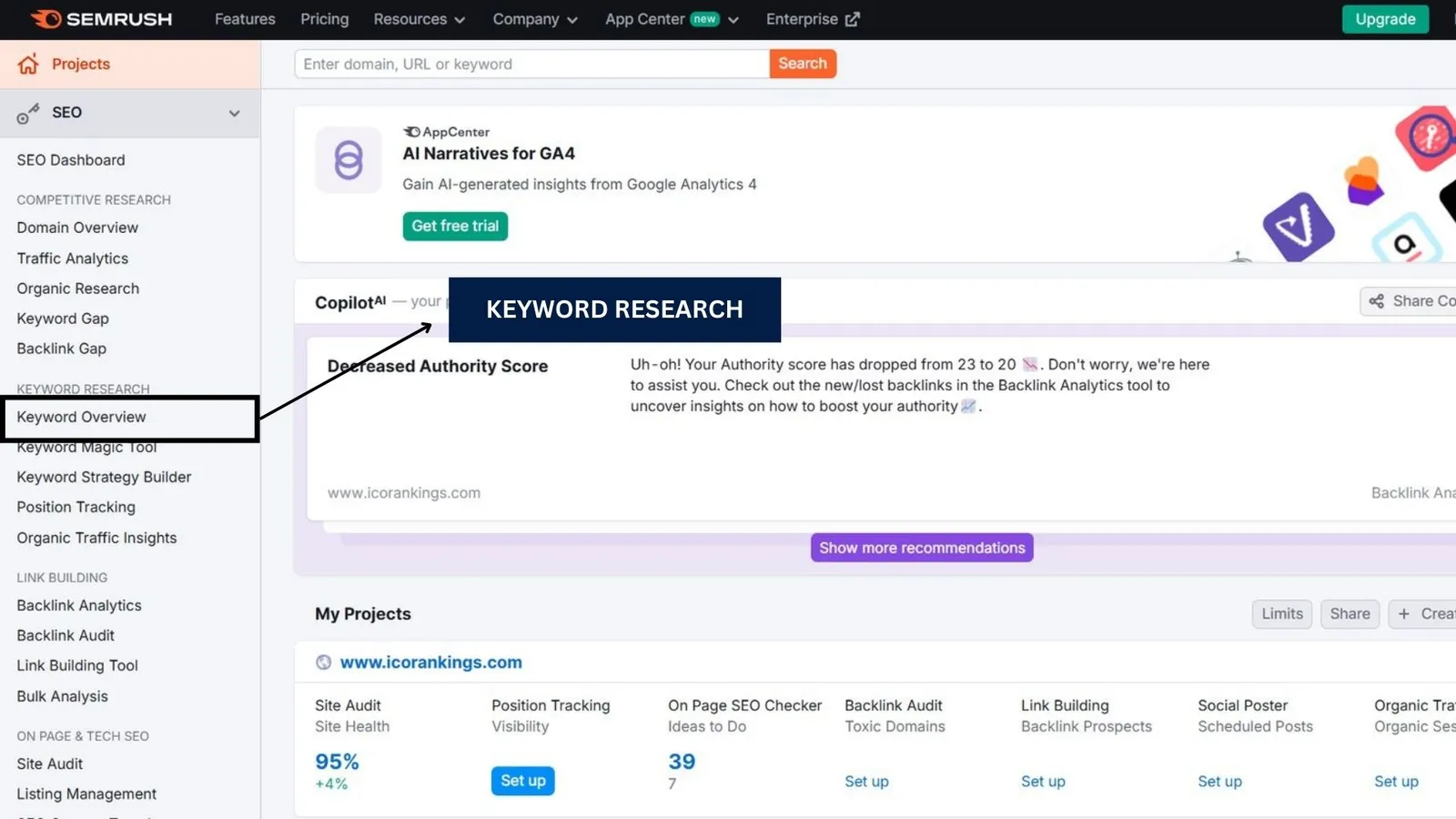
Task: Click Set up link under Link Building
Action: pos(1043,782)
